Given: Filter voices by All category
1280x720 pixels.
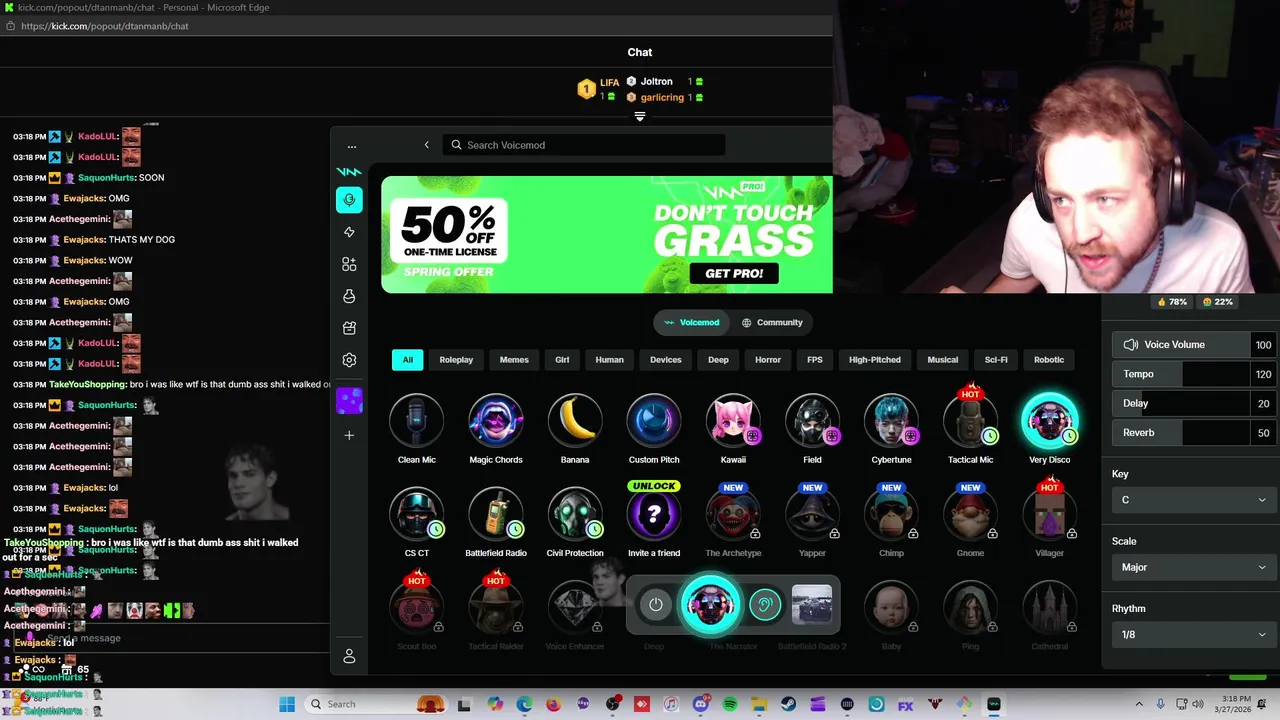Looking at the screenshot, I should pos(407,360).
